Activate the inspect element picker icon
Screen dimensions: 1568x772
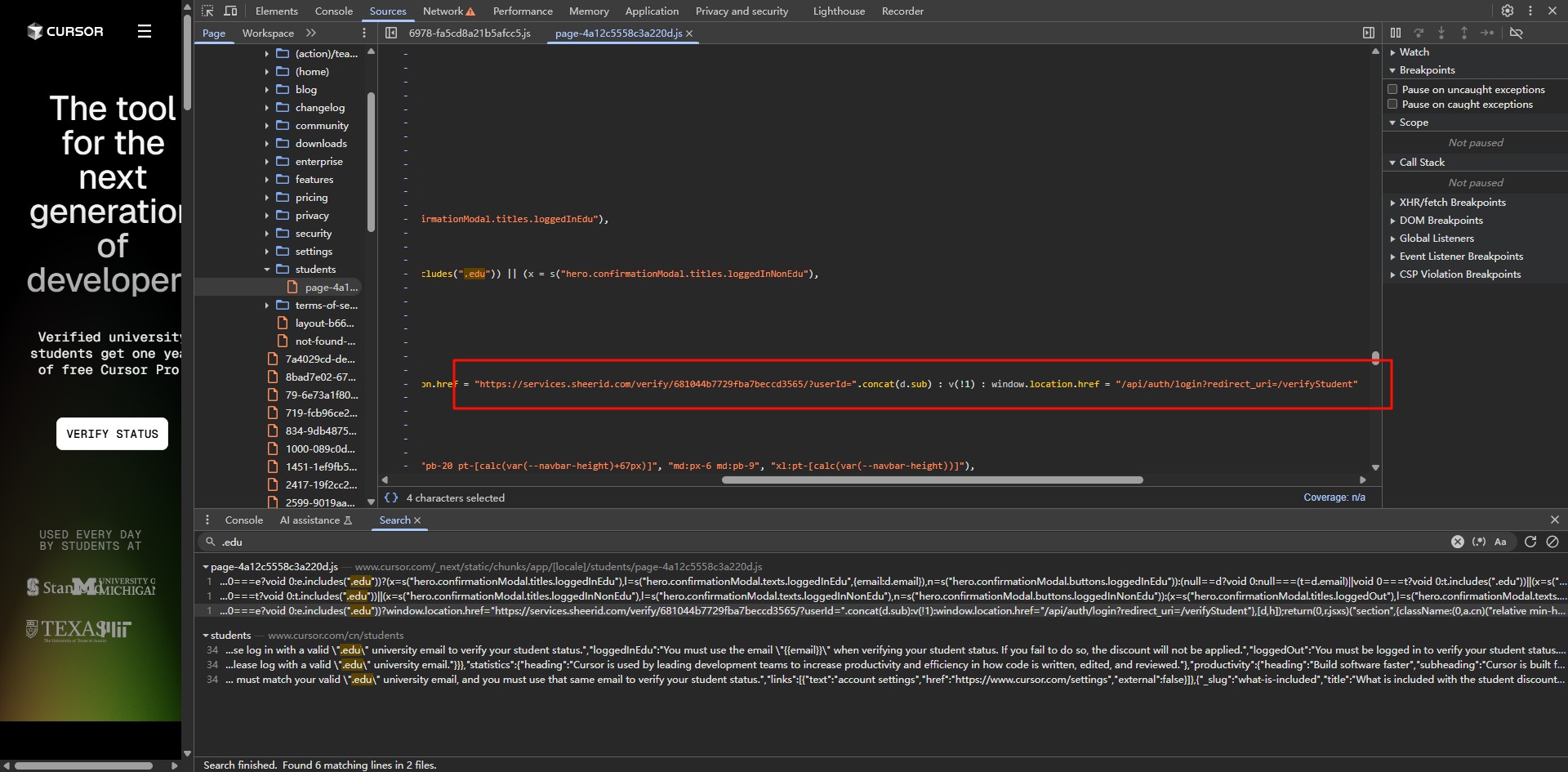[207, 11]
